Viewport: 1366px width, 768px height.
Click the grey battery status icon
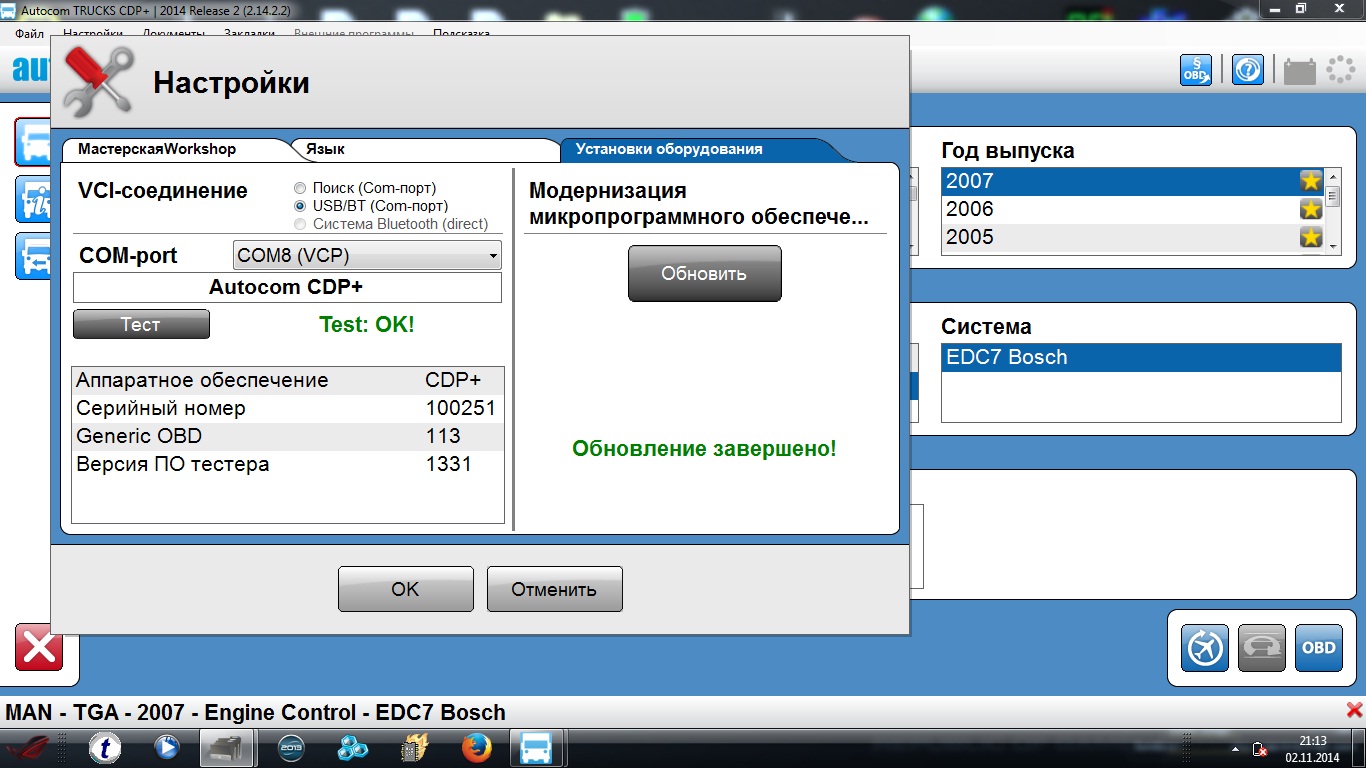pyautogui.click(x=1300, y=70)
